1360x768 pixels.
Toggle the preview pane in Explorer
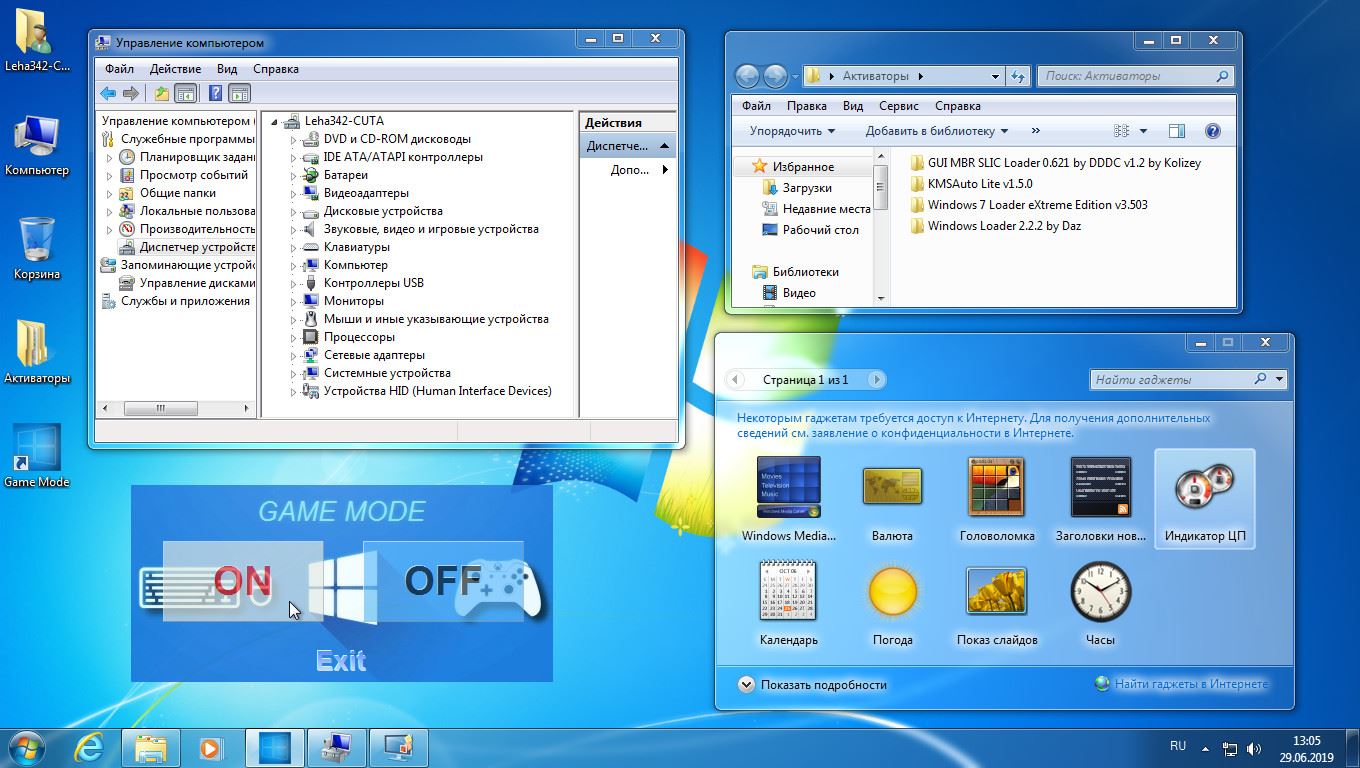point(1177,131)
